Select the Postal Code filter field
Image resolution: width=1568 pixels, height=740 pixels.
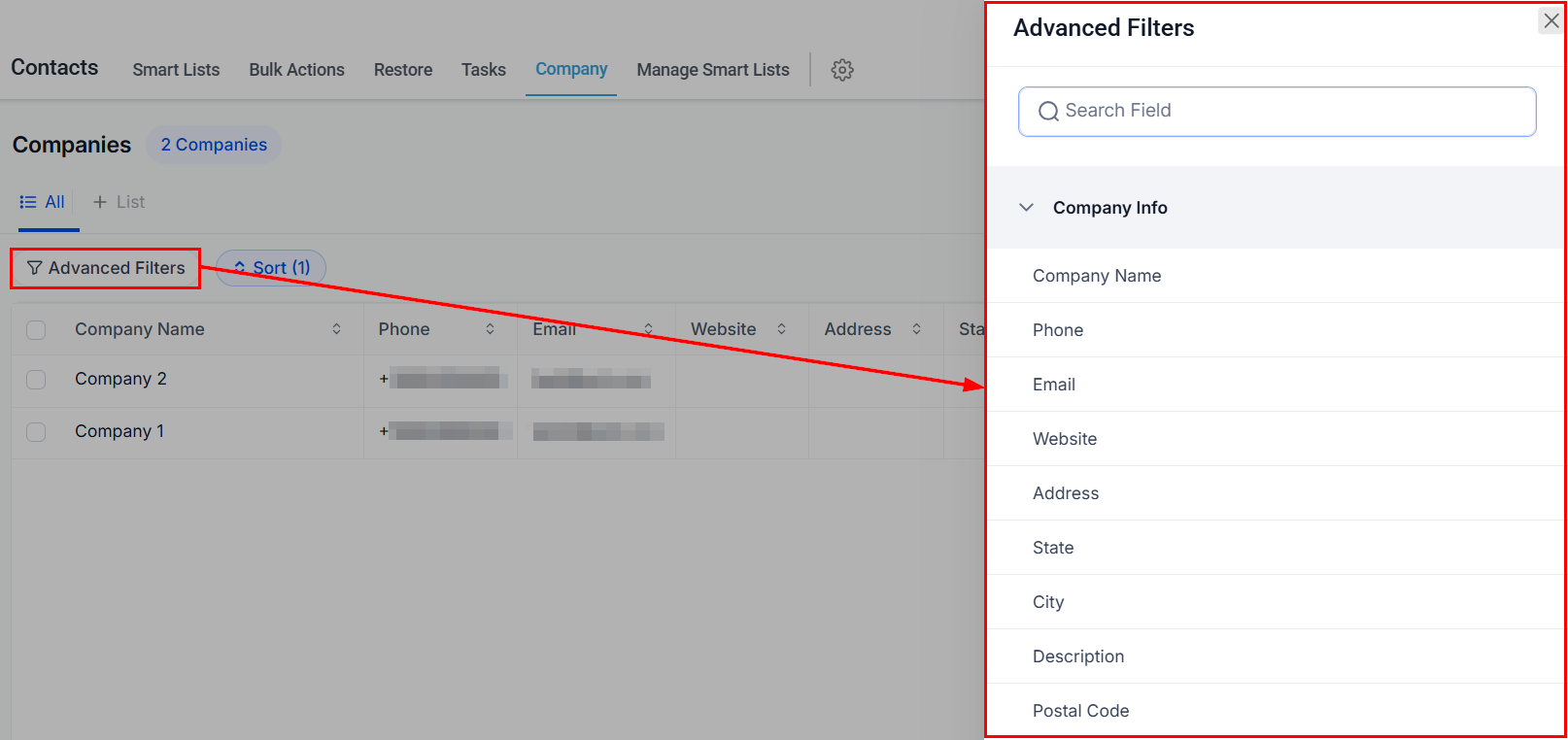[1080, 711]
